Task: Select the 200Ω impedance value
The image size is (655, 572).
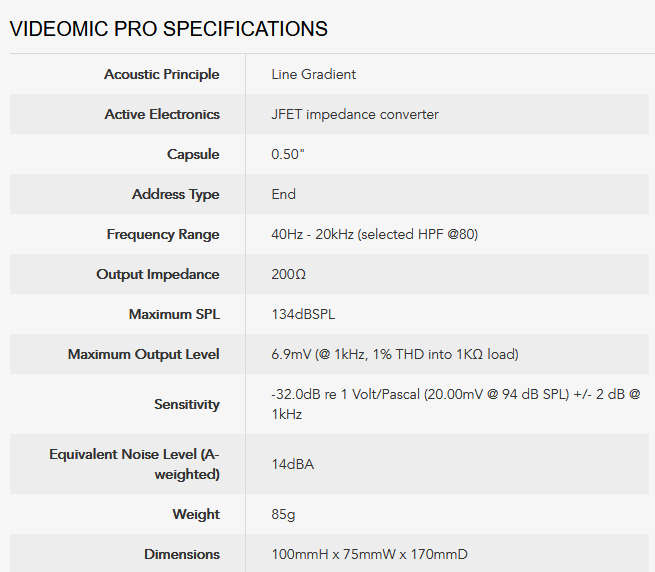Action: (x=289, y=274)
